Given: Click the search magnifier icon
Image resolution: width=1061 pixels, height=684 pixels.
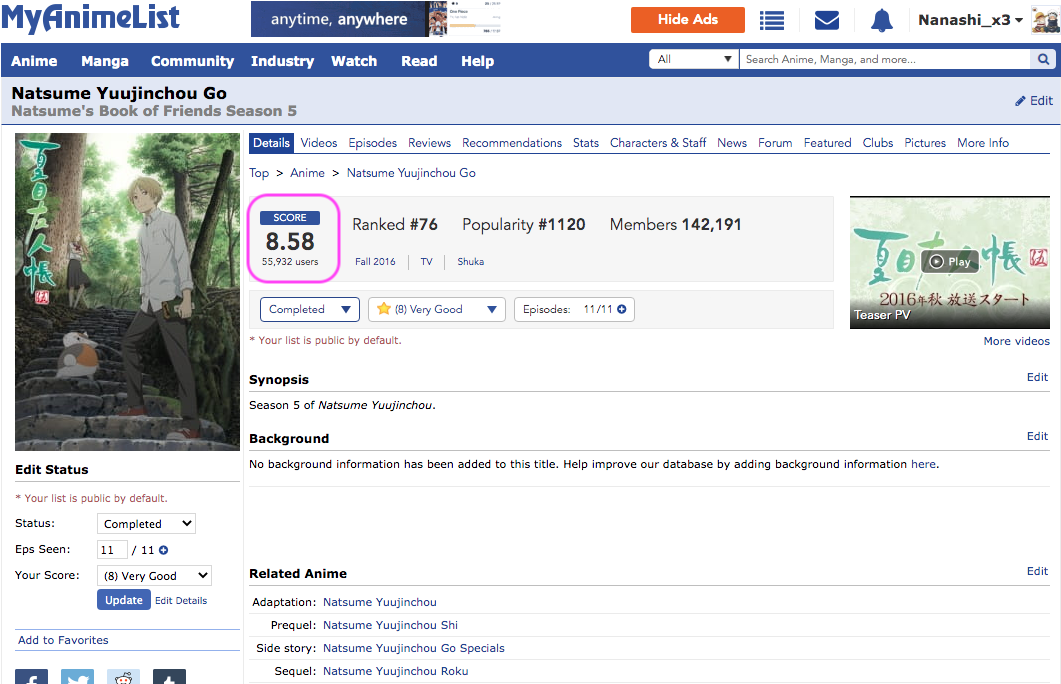Looking at the screenshot, I should (1043, 60).
